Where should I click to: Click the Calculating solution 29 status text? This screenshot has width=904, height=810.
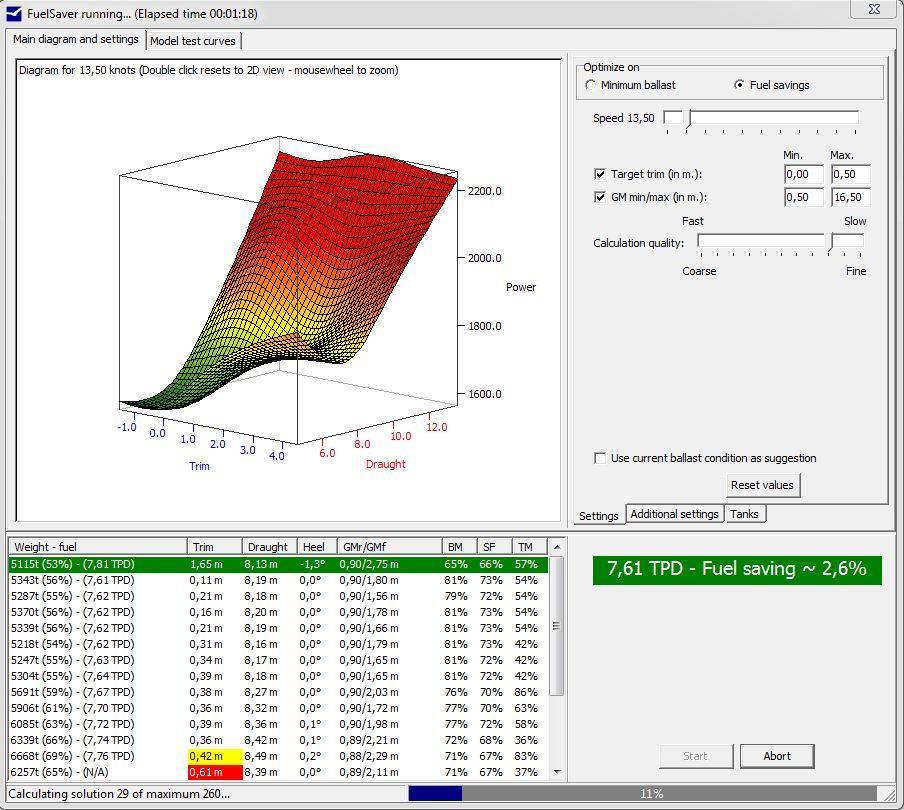[x=119, y=794]
